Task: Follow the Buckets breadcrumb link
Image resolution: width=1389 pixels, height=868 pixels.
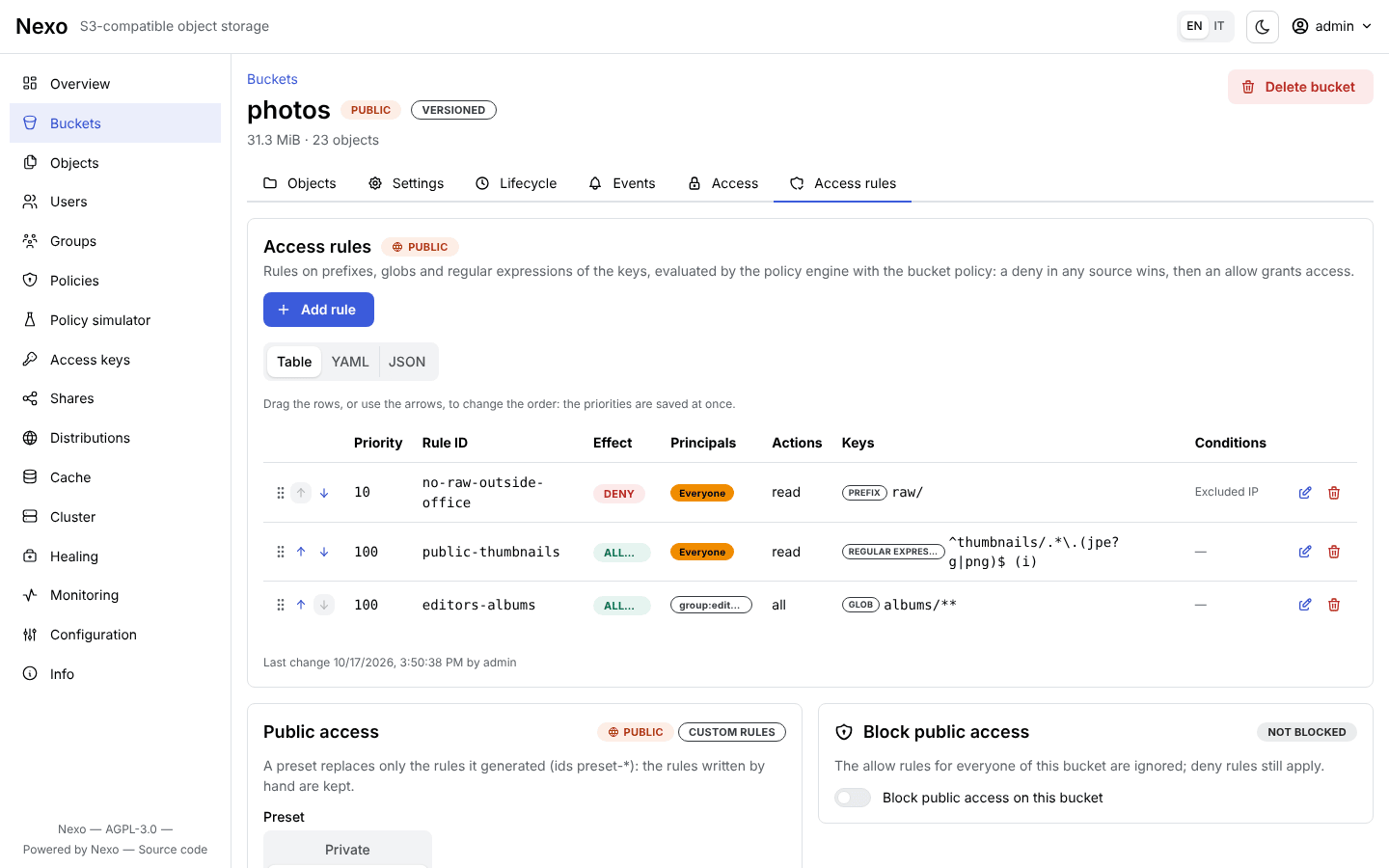Action: (x=272, y=79)
